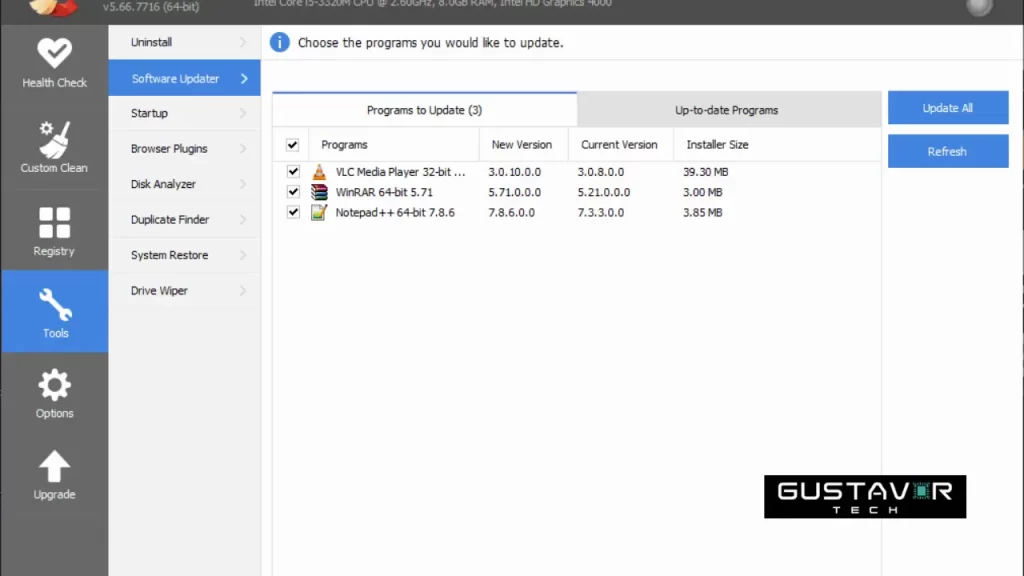Expand the Duplicate Finder chevron
The width and height of the screenshot is (1024, 576).
tap(243, 219)
